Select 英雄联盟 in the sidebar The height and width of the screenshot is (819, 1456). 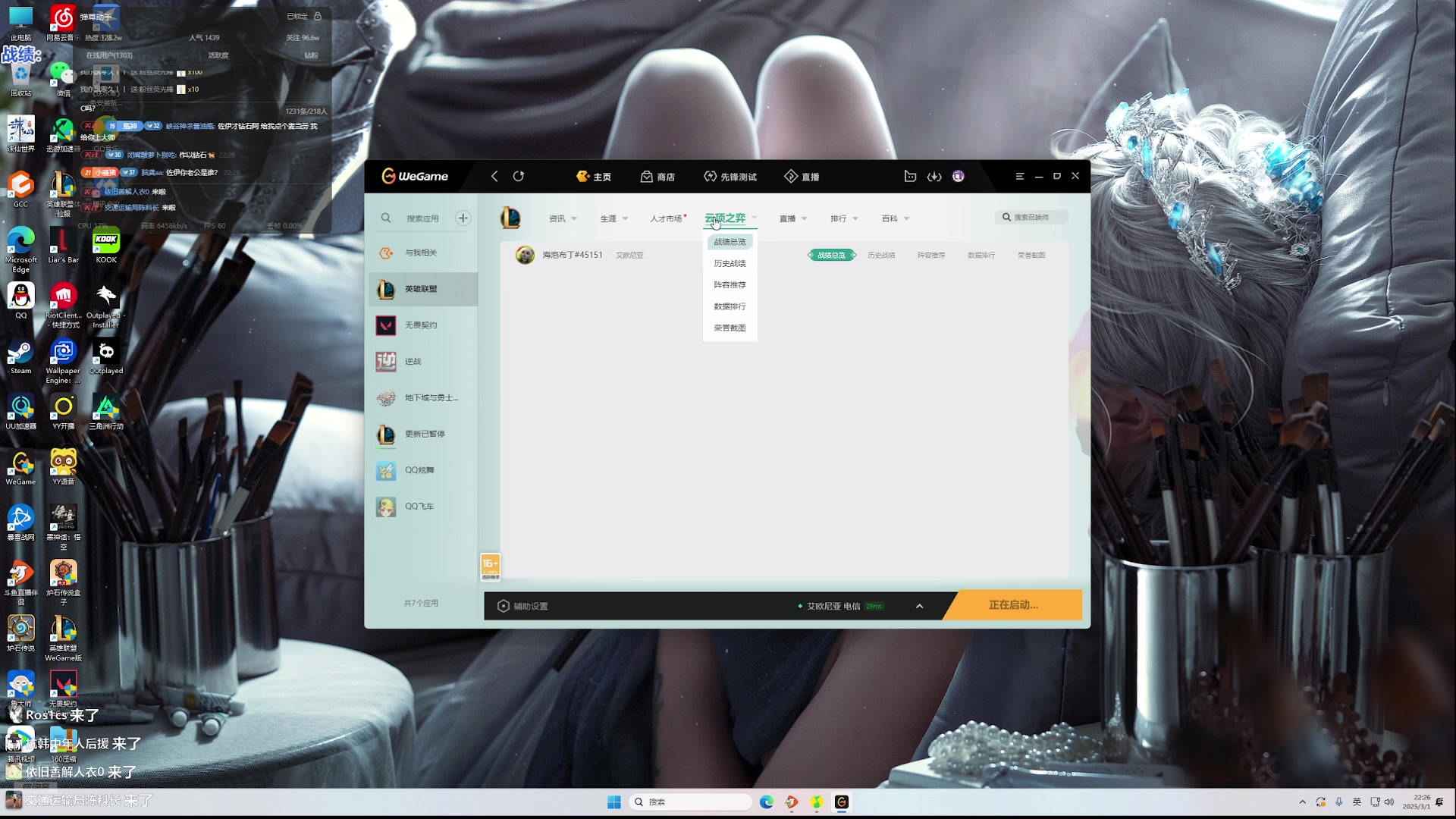point(423,289)
